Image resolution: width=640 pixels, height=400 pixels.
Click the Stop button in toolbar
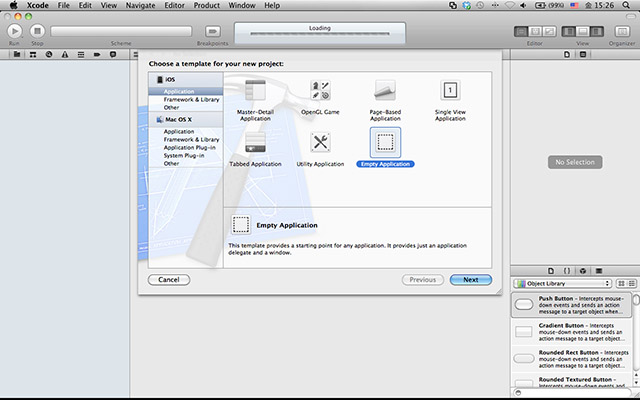click(37, 31)
